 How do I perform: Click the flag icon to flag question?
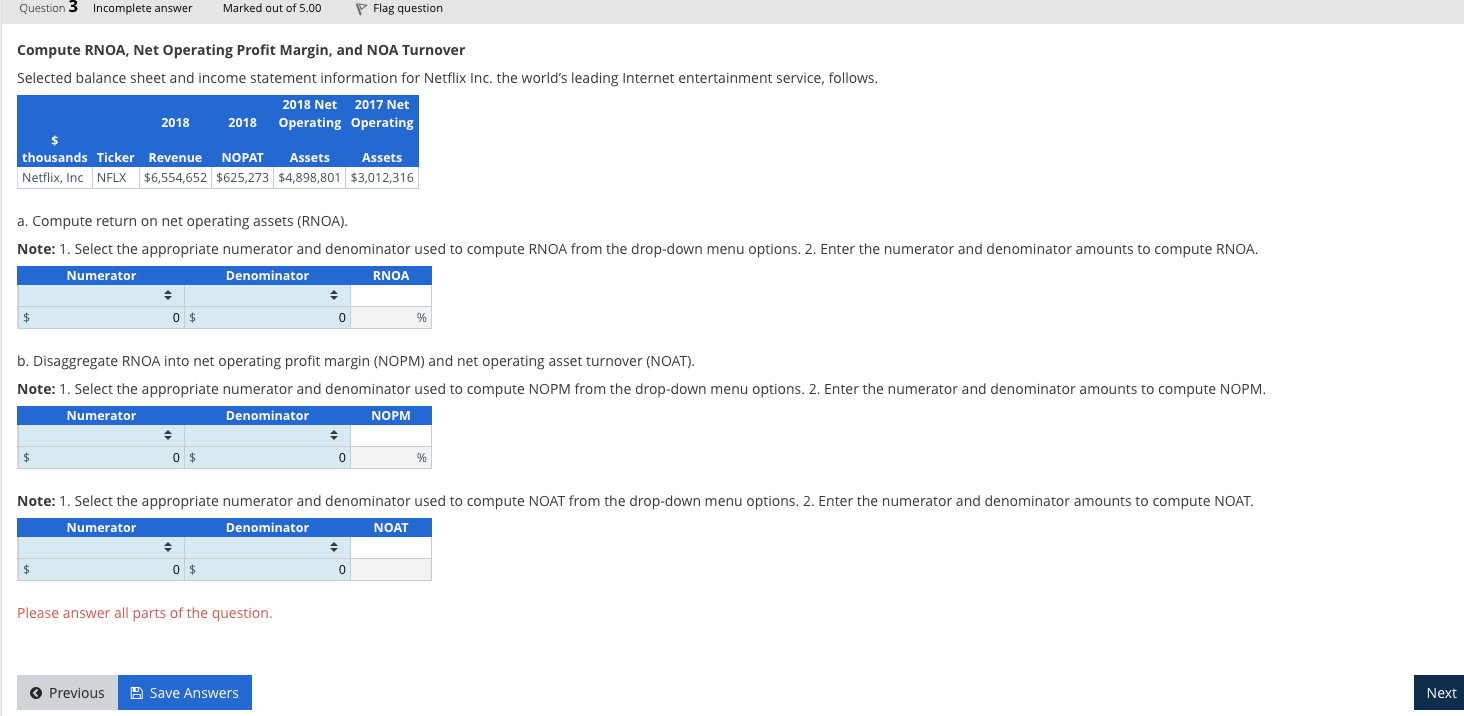coord(359,8)
